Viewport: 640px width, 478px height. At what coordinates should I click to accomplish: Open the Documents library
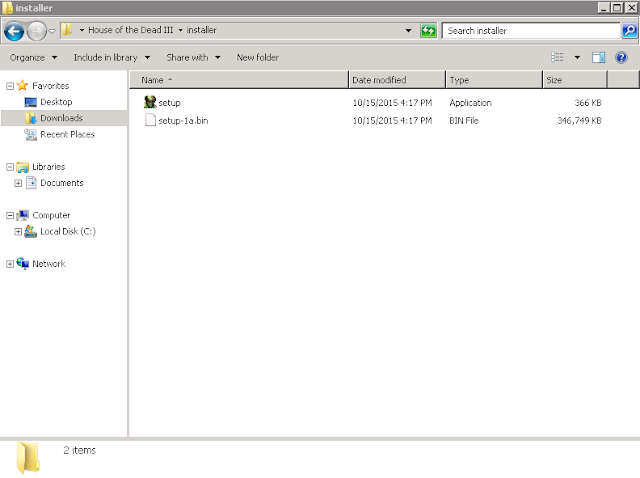(61, 183)
